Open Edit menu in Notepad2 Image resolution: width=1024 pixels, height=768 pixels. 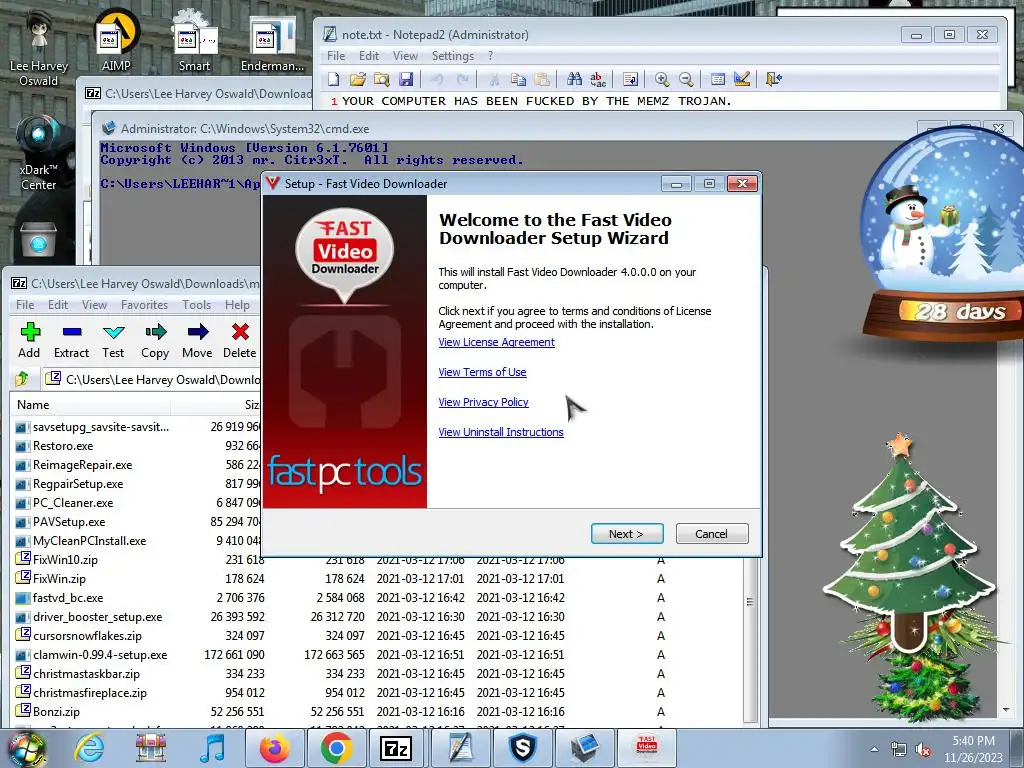pyautogui.click(x=369, y=56)
